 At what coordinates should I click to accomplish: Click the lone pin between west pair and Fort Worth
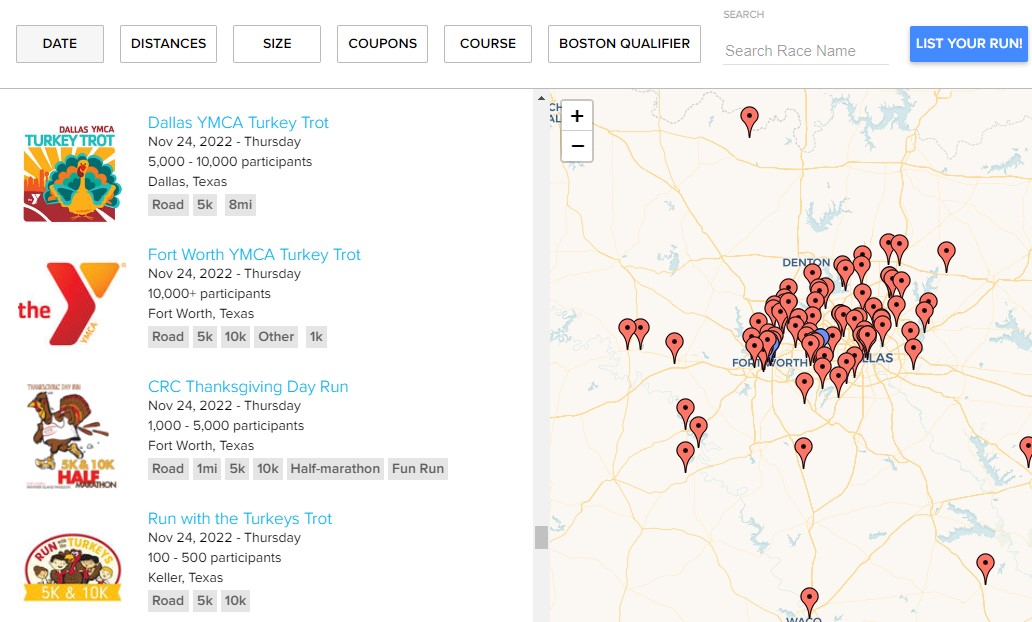tap(674, 346)
